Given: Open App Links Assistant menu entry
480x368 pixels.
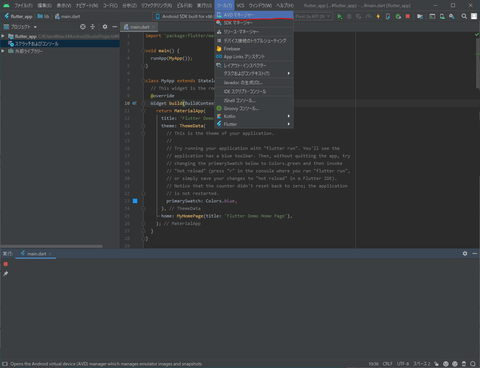Looking at the screenshot, I should click(x=254, y=57).
